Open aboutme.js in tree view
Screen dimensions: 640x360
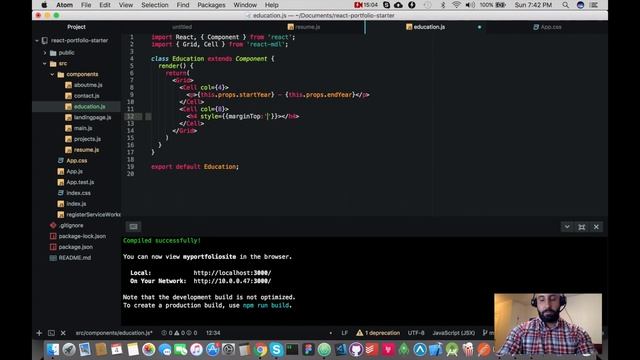click(x=88, y=85)
